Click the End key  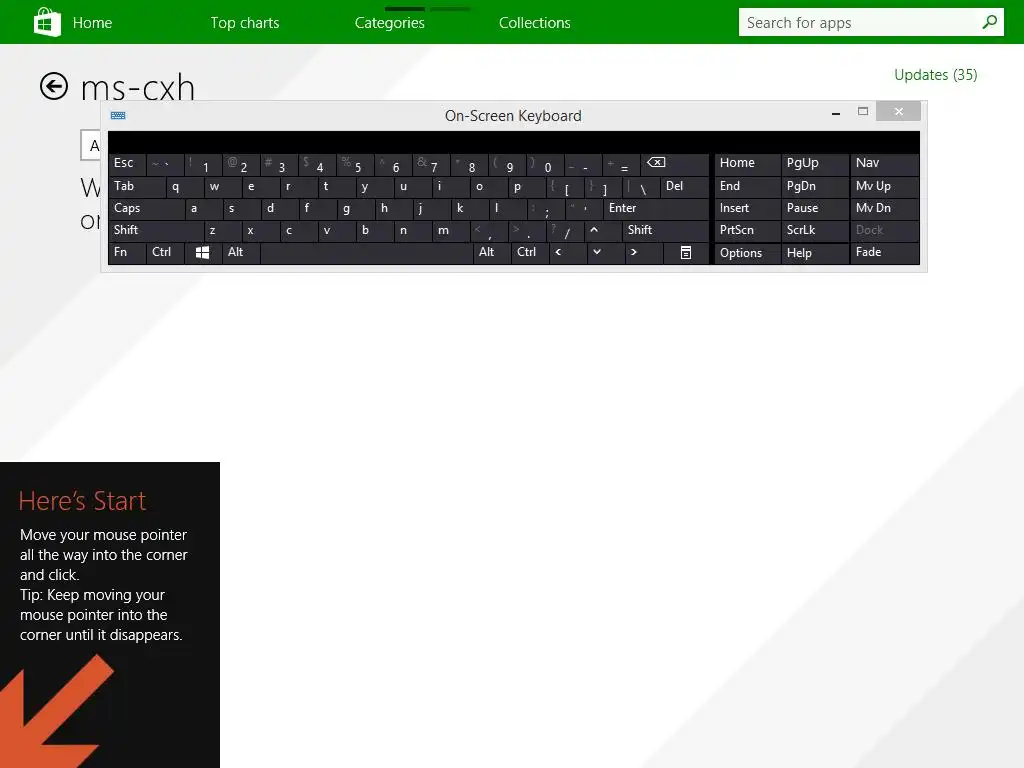(748, 187)
